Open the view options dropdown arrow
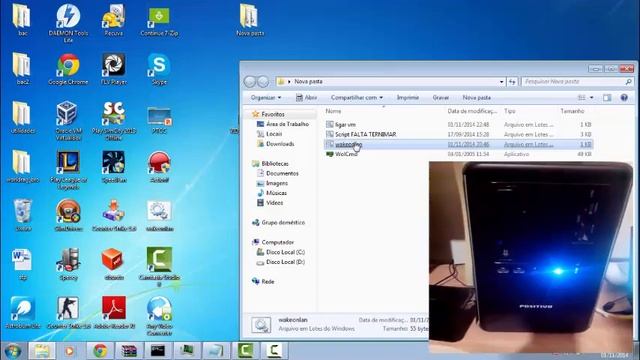Image resolution: width=640 pixels, height=360 pixels. [x=591, y=98]
